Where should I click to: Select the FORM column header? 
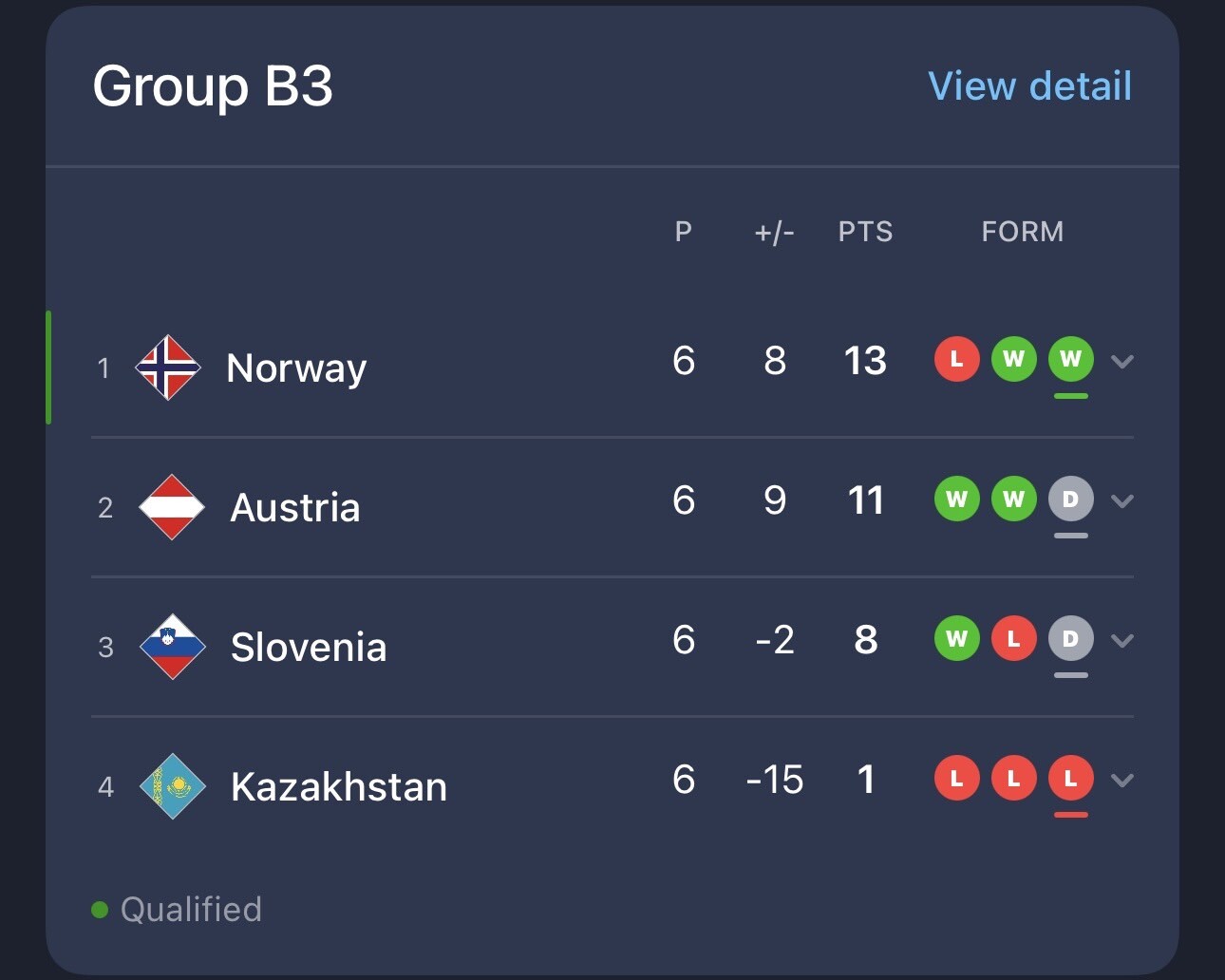point(1023,232)
